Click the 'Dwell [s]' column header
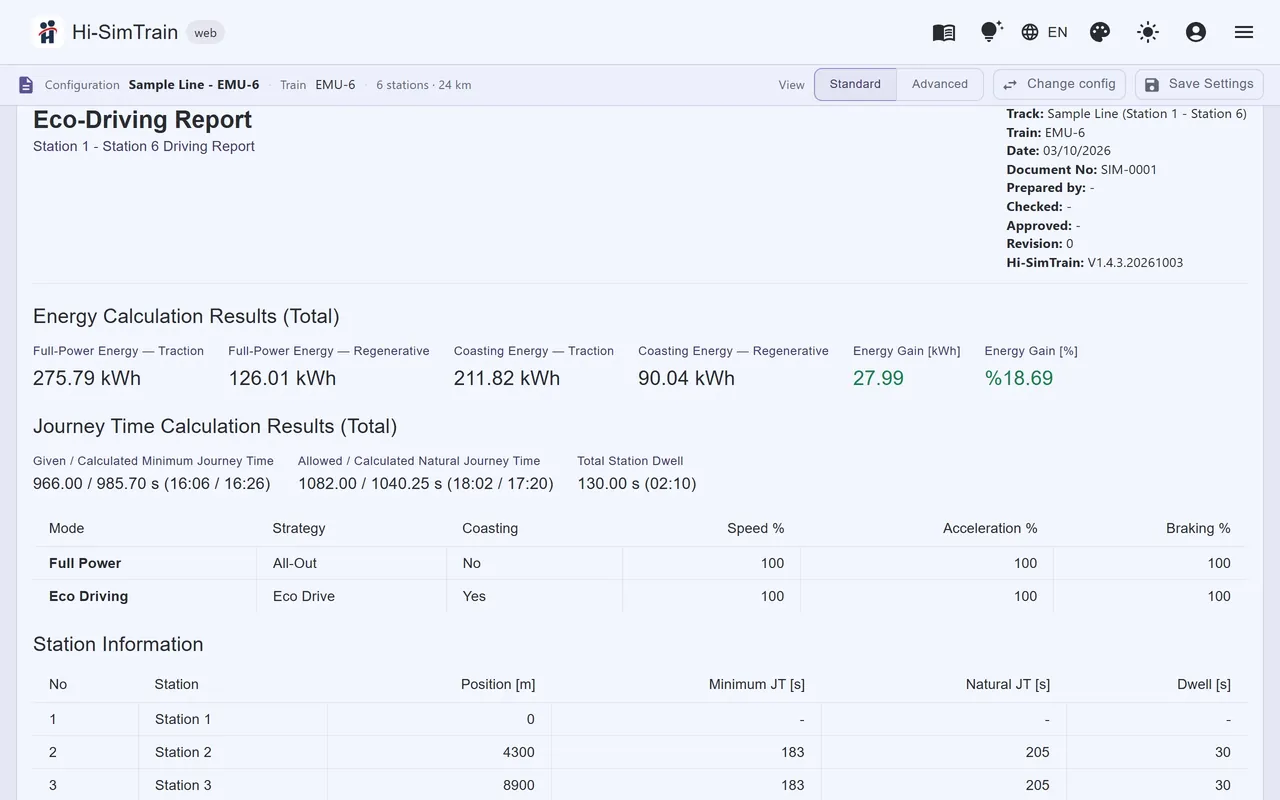The image size is (1280, 800). [1204, 684]
